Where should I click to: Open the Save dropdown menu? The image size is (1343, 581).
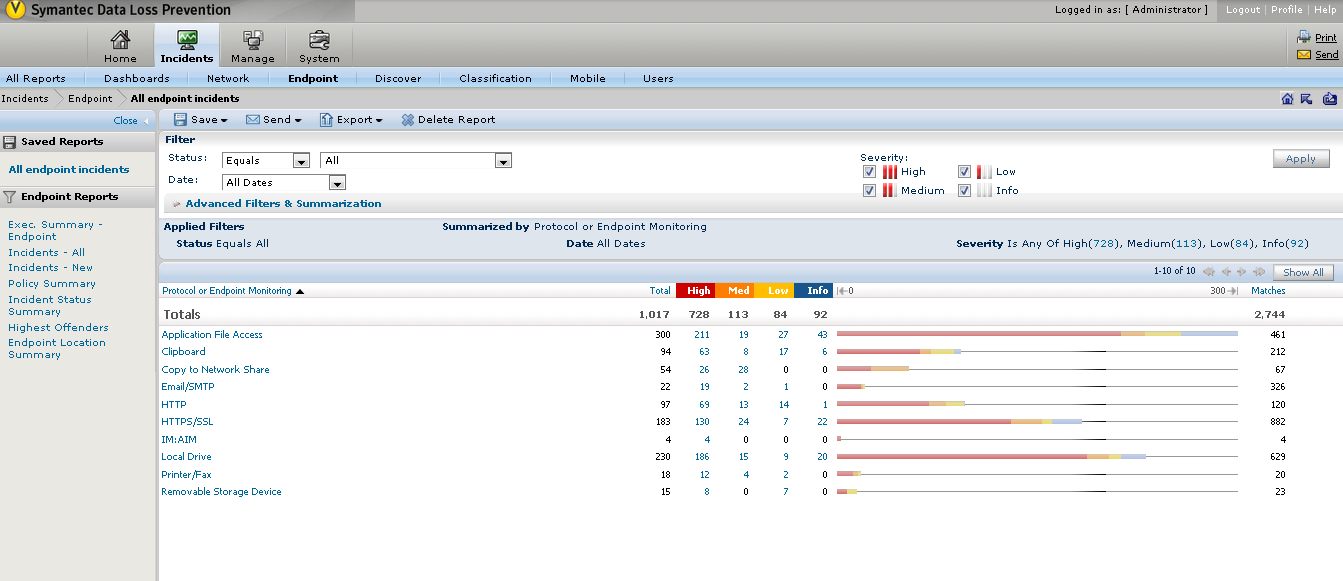pyautogui.click(x=201, y=120)
